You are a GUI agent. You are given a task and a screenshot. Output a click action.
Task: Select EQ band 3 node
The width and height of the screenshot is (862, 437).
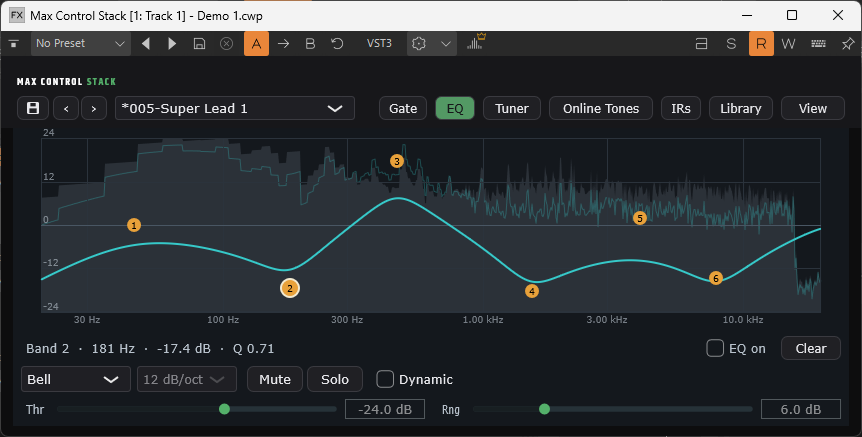click(x=396, y=161)
